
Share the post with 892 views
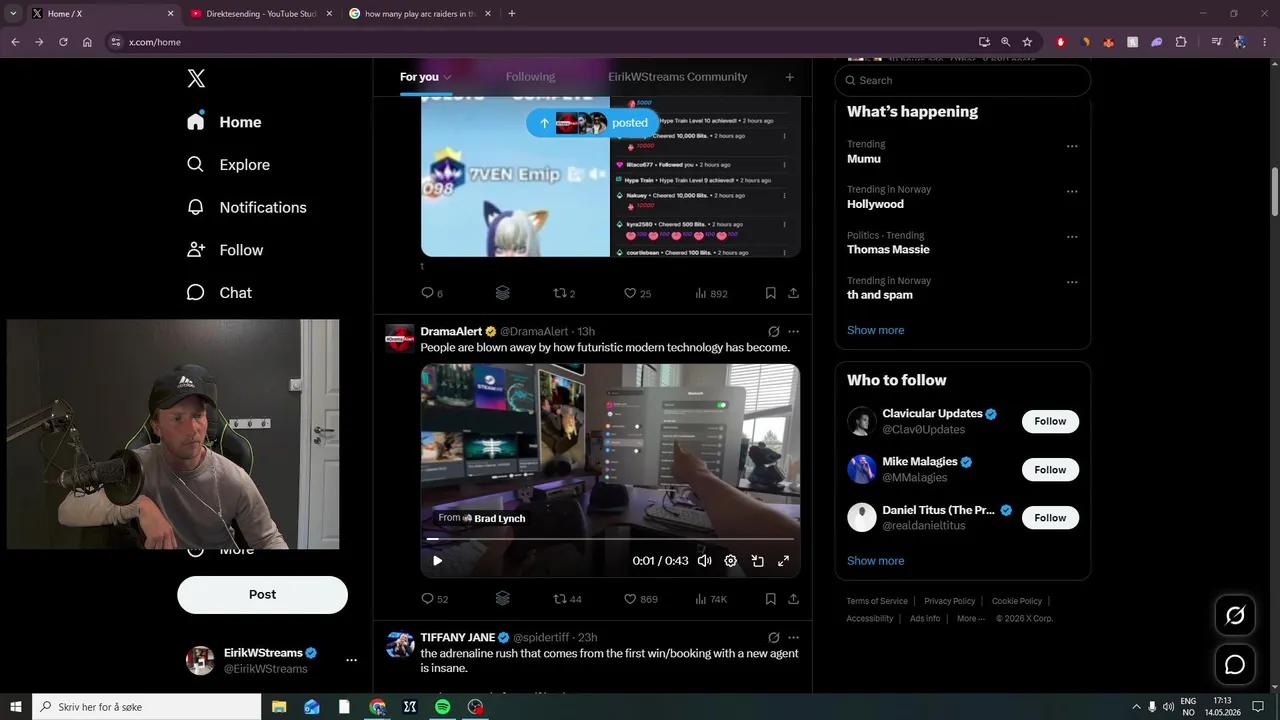click(793, 293)
